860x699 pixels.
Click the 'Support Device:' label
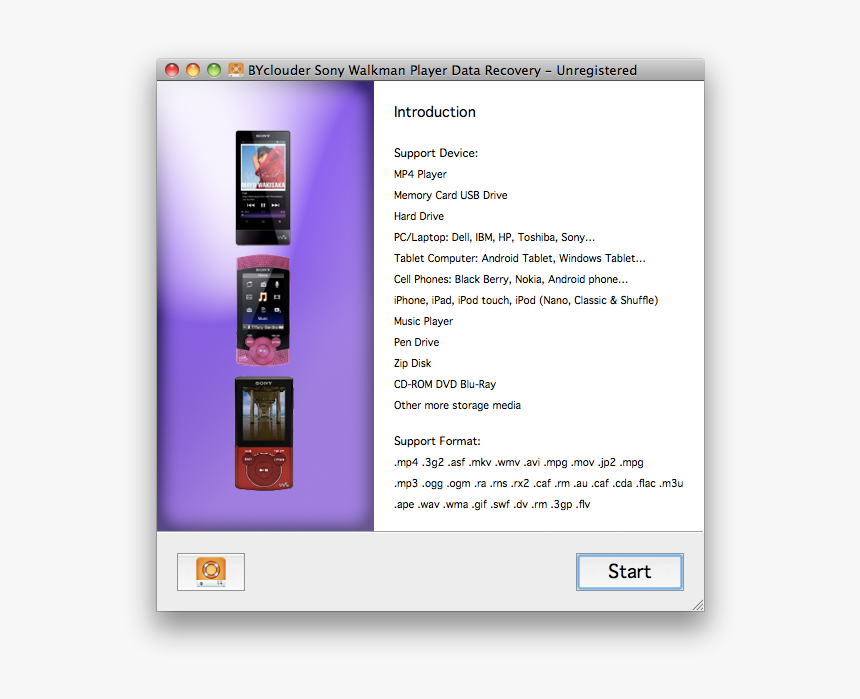coord(435,153)
